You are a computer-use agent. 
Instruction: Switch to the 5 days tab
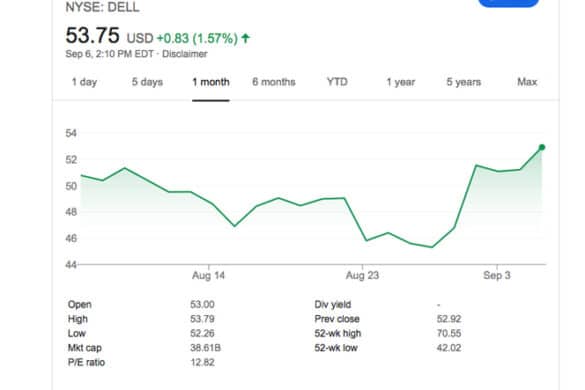point(147,82)
